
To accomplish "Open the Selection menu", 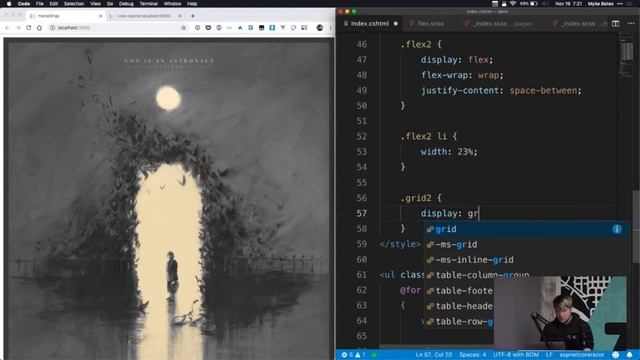I will coord(74,4).
